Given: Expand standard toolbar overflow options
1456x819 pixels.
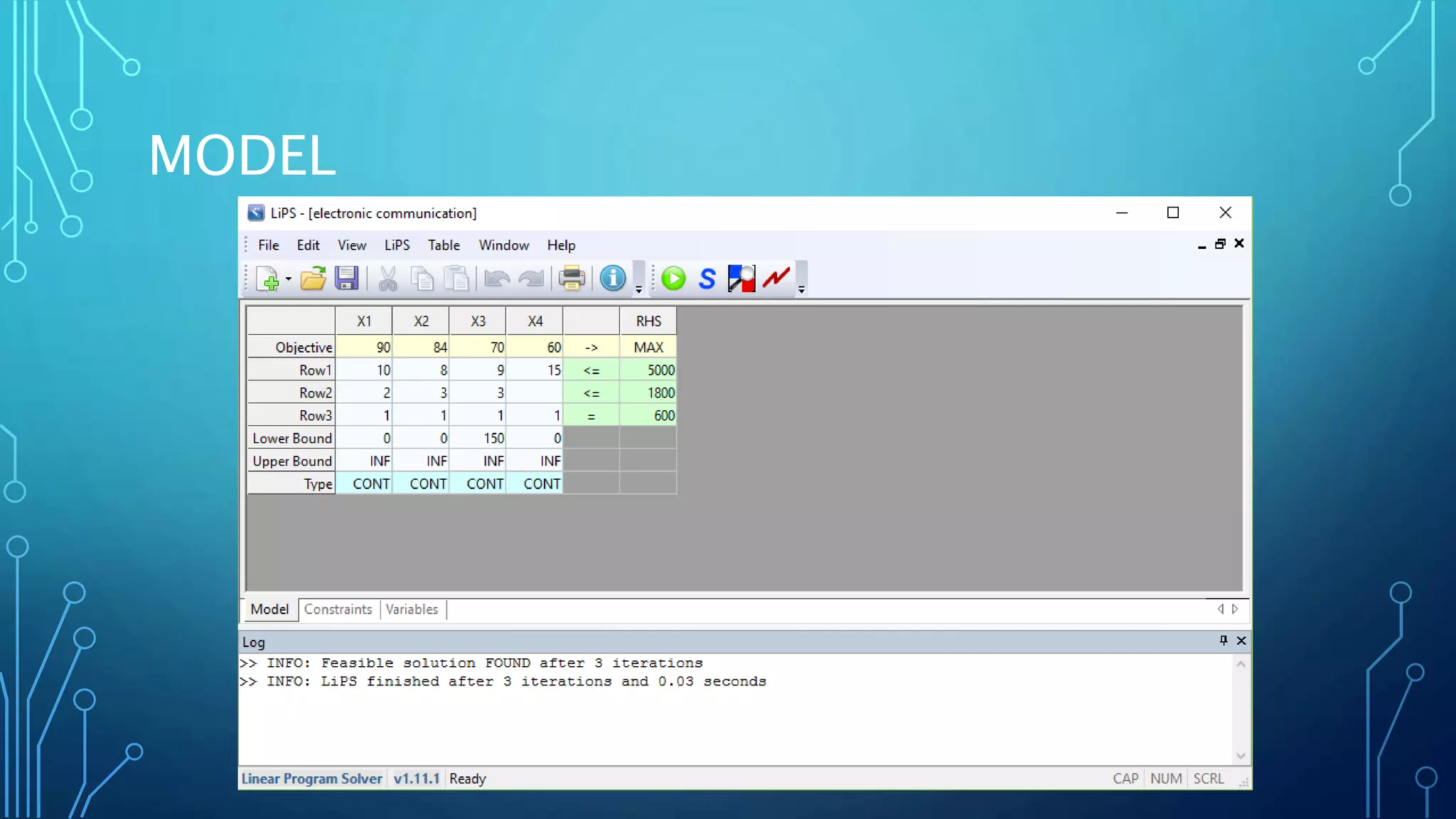Looking at the screenshot, I should 638,289.
